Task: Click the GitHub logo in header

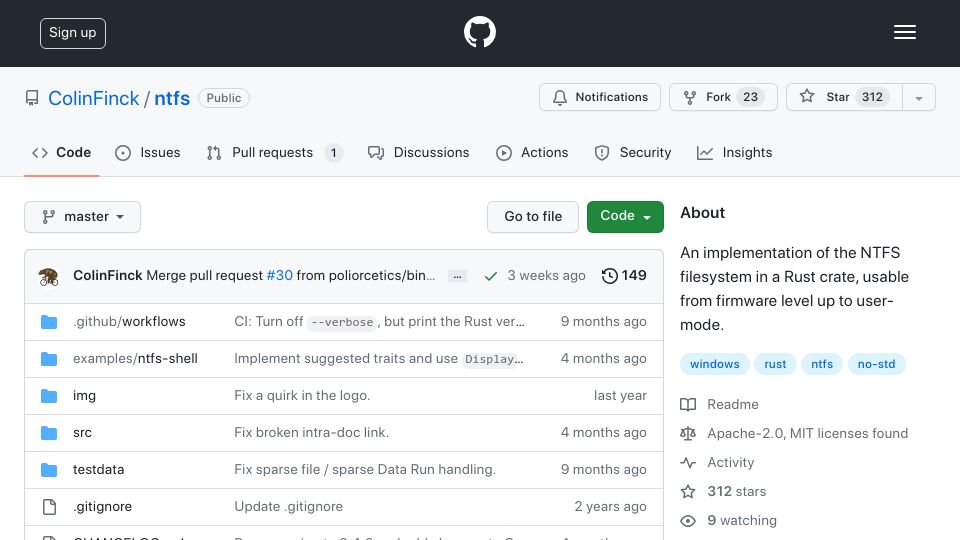Action: point(479,32)
